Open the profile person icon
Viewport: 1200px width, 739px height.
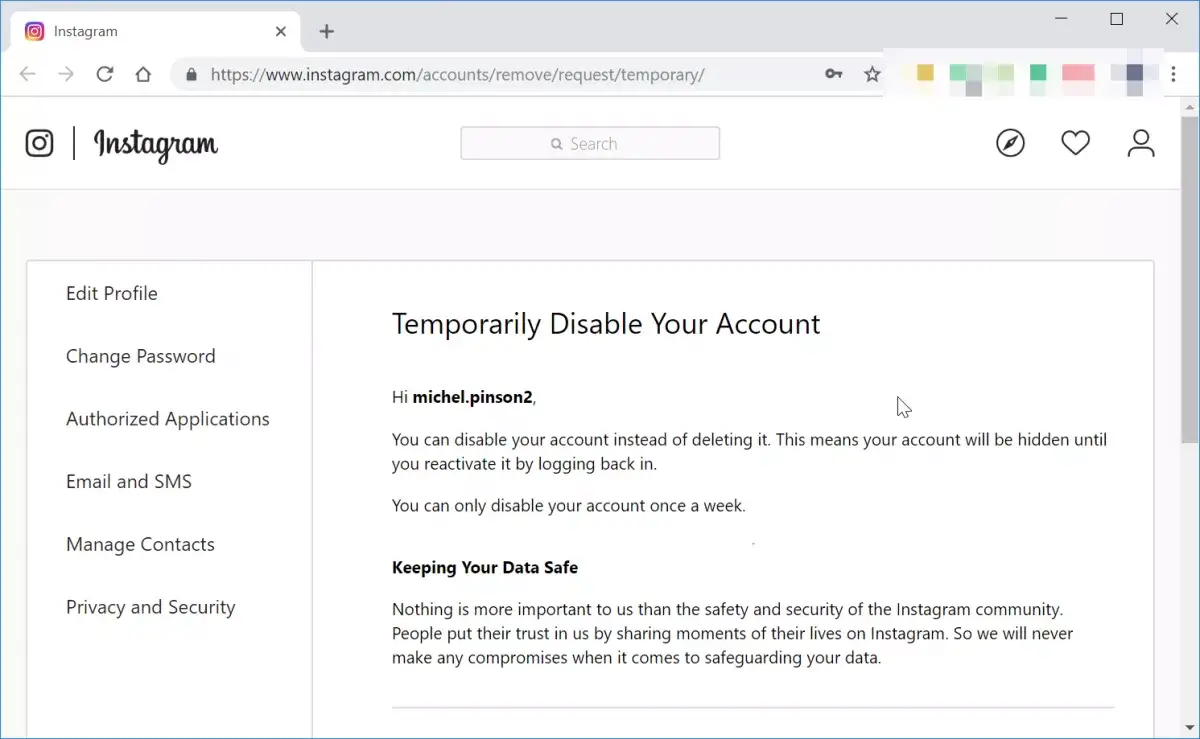[1141, 143]
